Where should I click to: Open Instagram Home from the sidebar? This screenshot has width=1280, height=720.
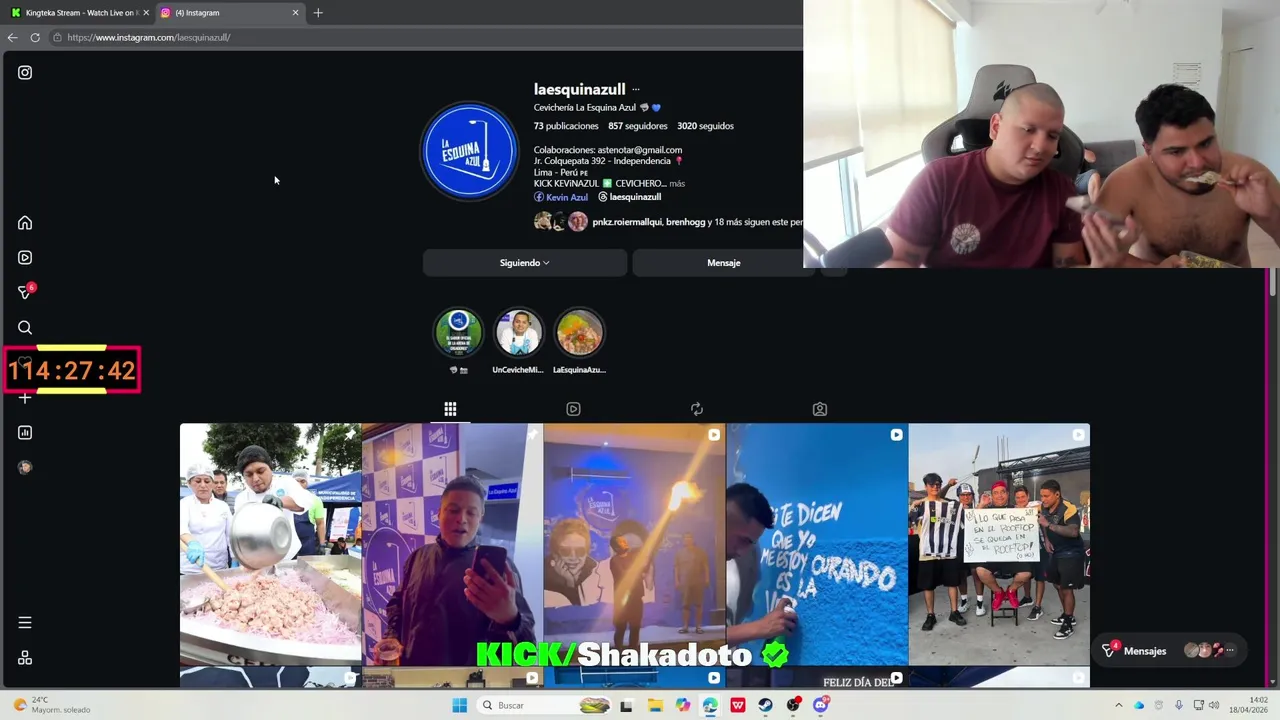coord(25,223)
